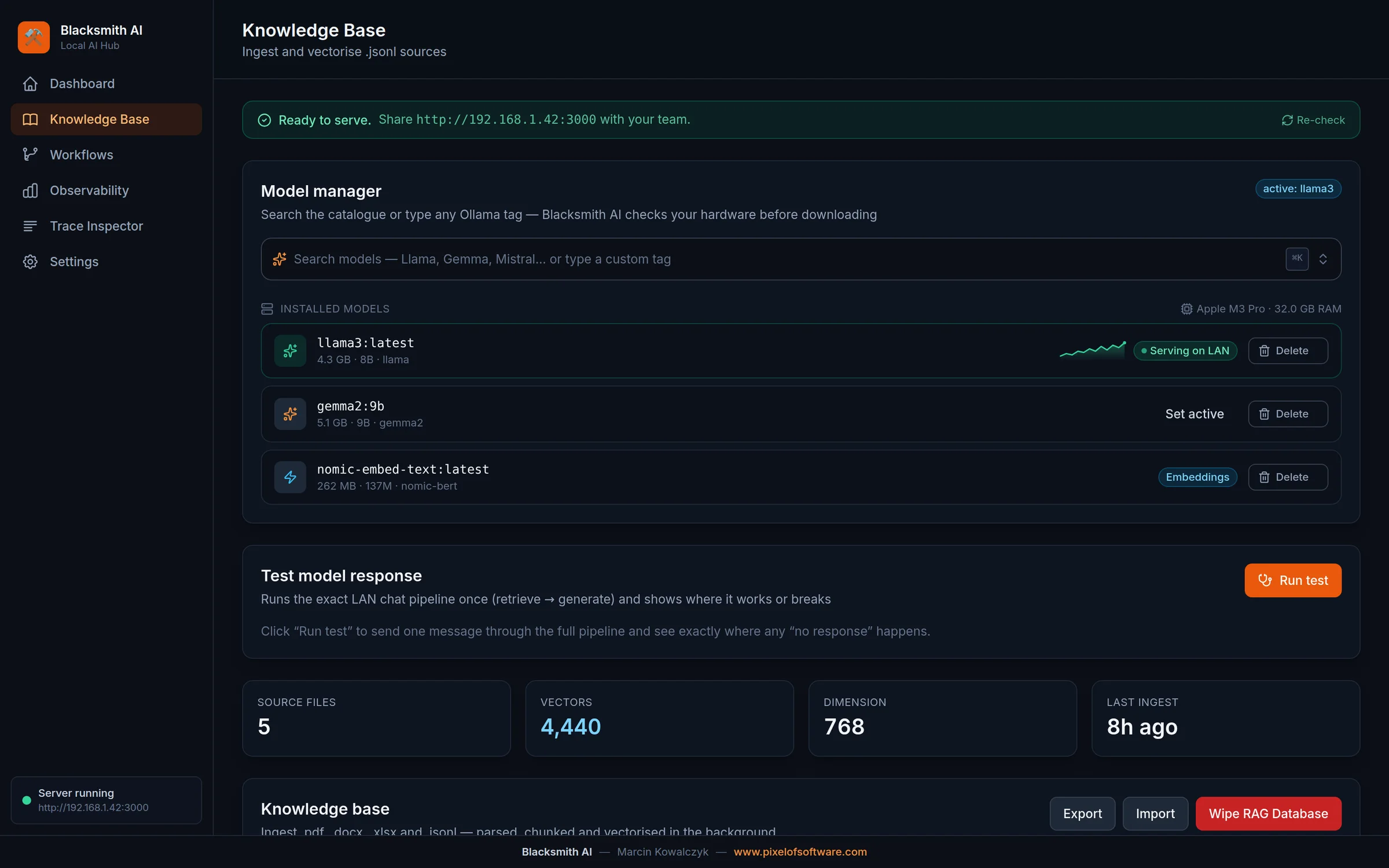Click Marcin Kowalczyk in the footer
The image size is (1389, 868).
pos(663,852)
